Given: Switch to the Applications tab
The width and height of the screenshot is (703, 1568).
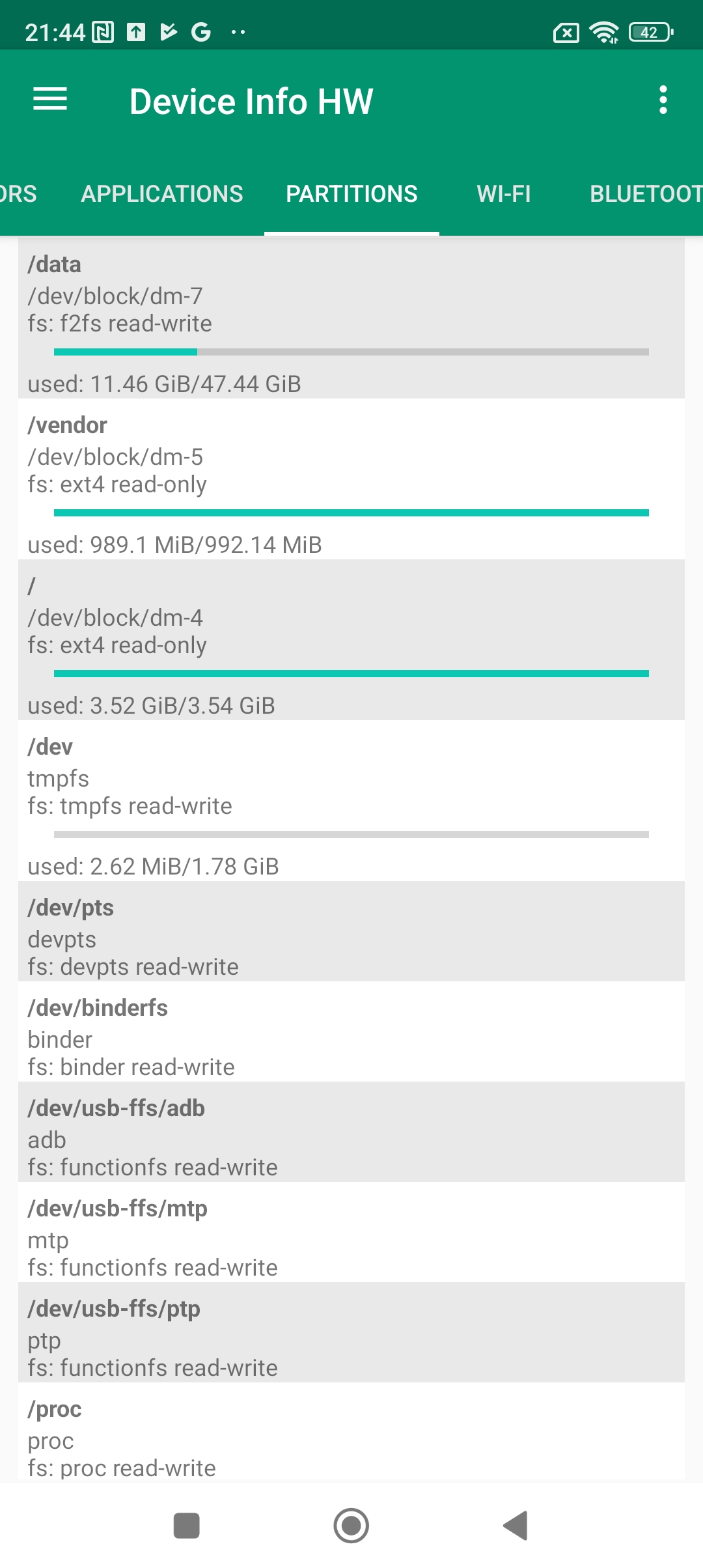Looking at the screenshot, I should 162,194.
